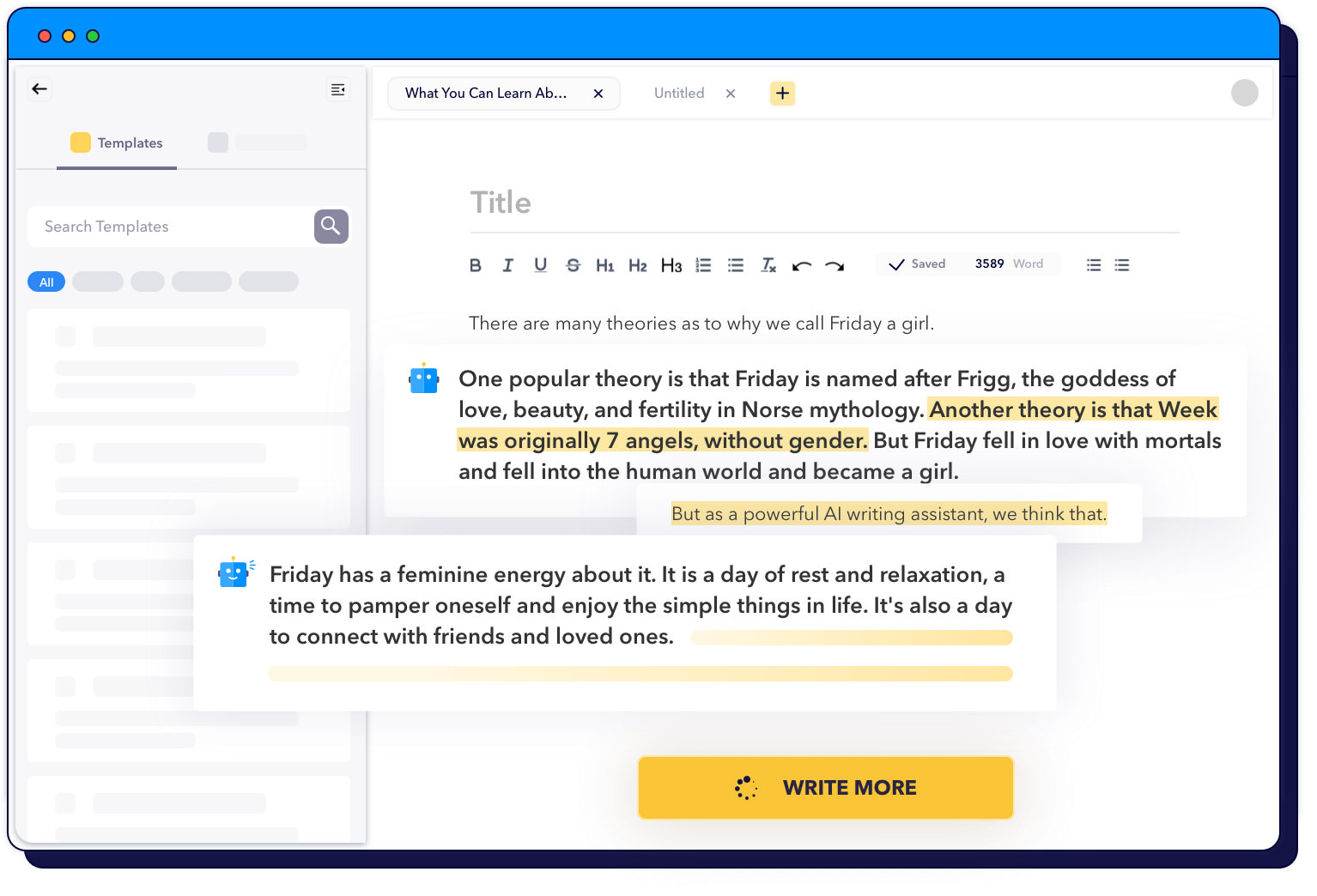Toggle strikethrough formatting
The image size is (1317, 896).
[573, 265]
